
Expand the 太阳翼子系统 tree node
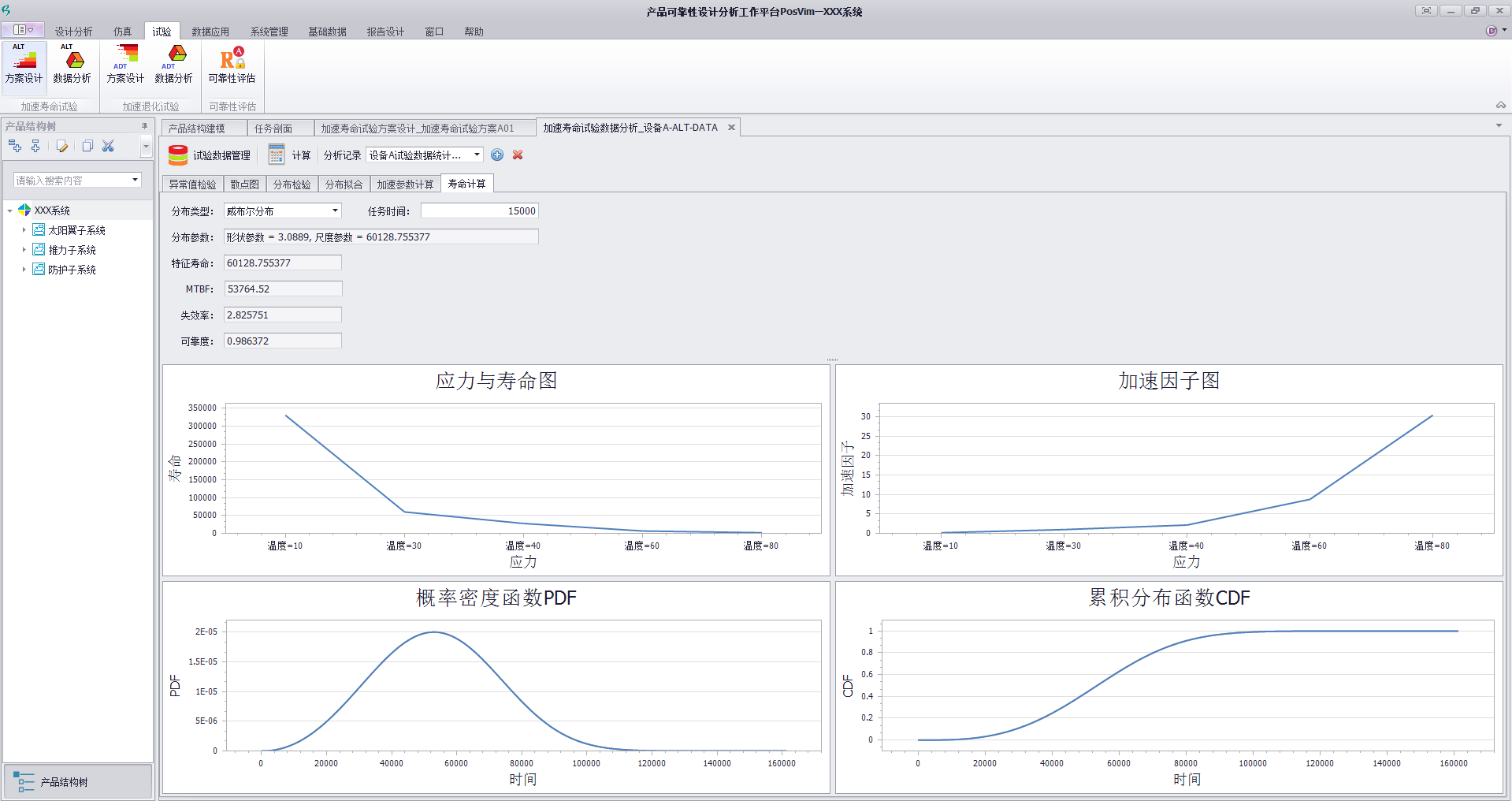click(24, 230)
